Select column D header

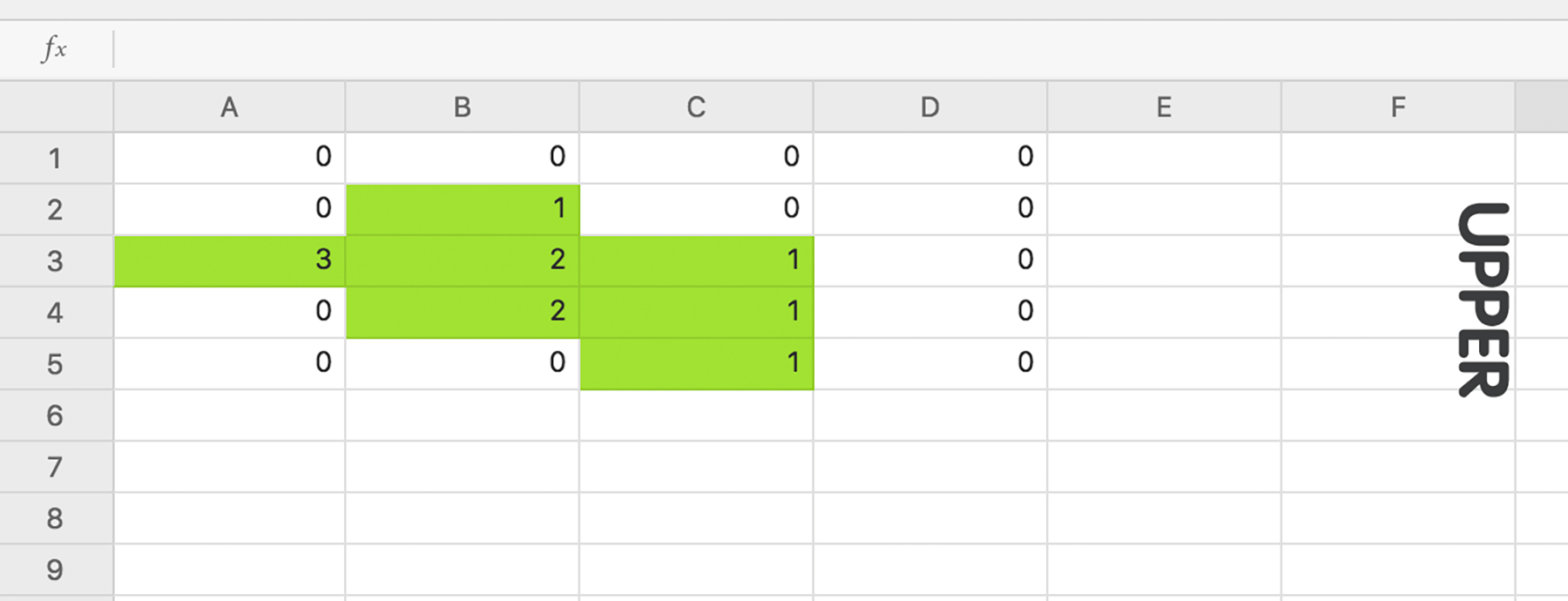(930, 107)
